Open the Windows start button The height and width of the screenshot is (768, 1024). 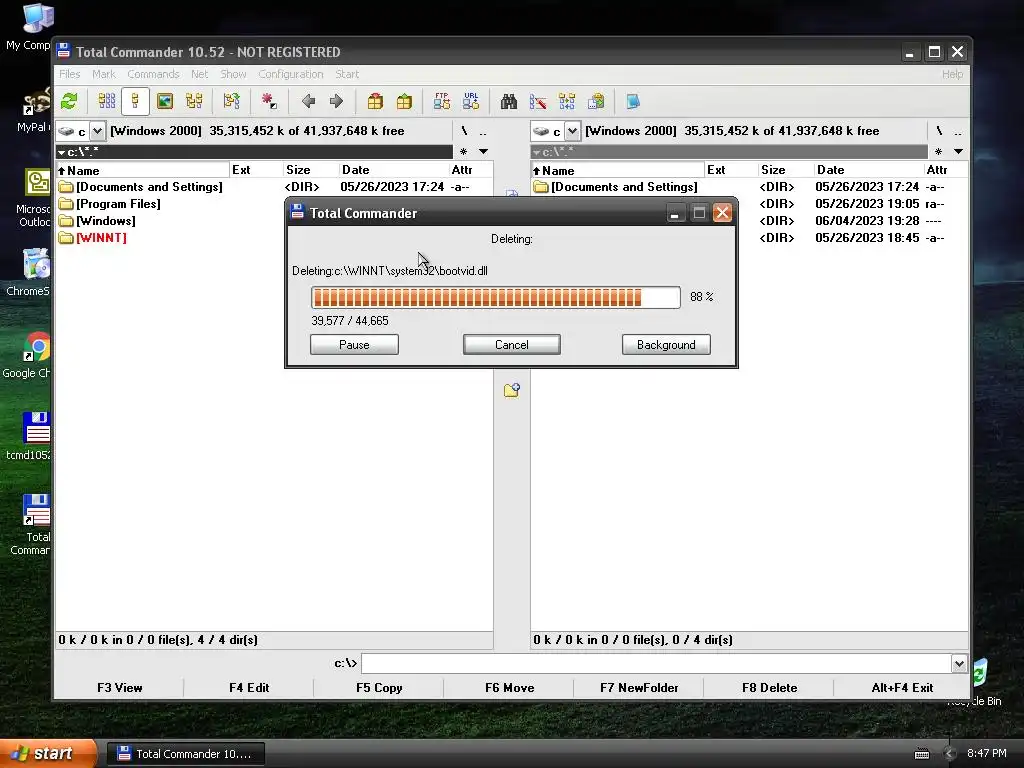coord(48,754)
